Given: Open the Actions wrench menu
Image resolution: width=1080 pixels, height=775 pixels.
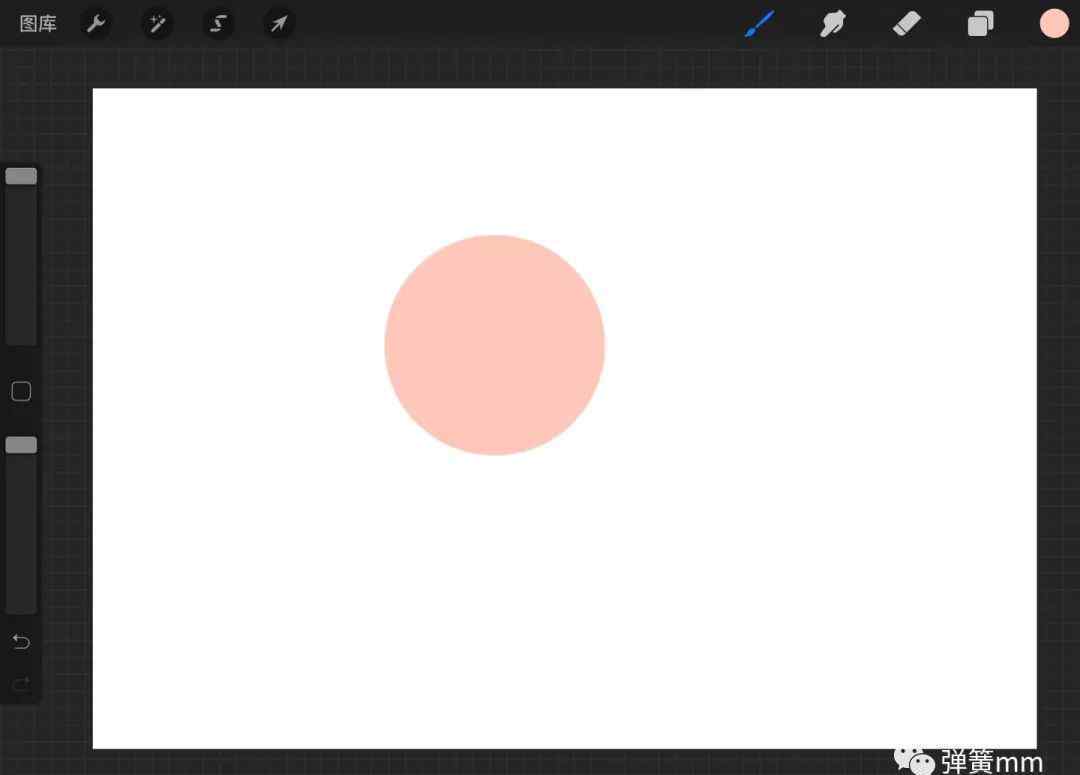Looking at the screenshot, I should click(96, 24).
